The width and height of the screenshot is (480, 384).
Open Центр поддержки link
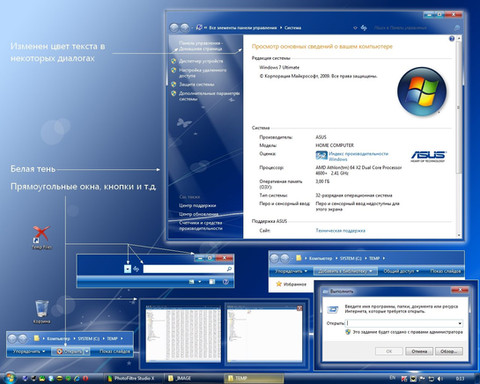coord(197,206)
